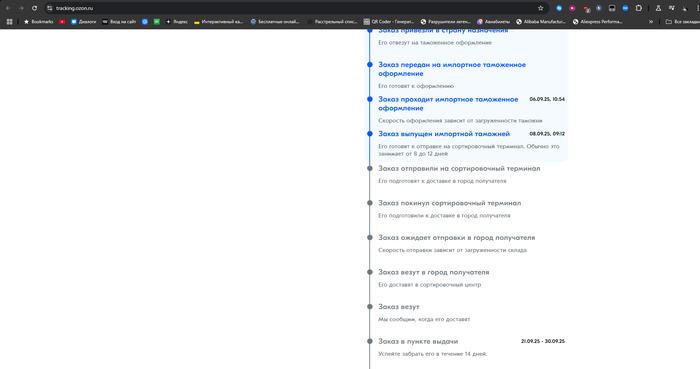Viewport: 700px width, 369px height.
Task: Click the dark blue round extension icon
Action: 599,8
